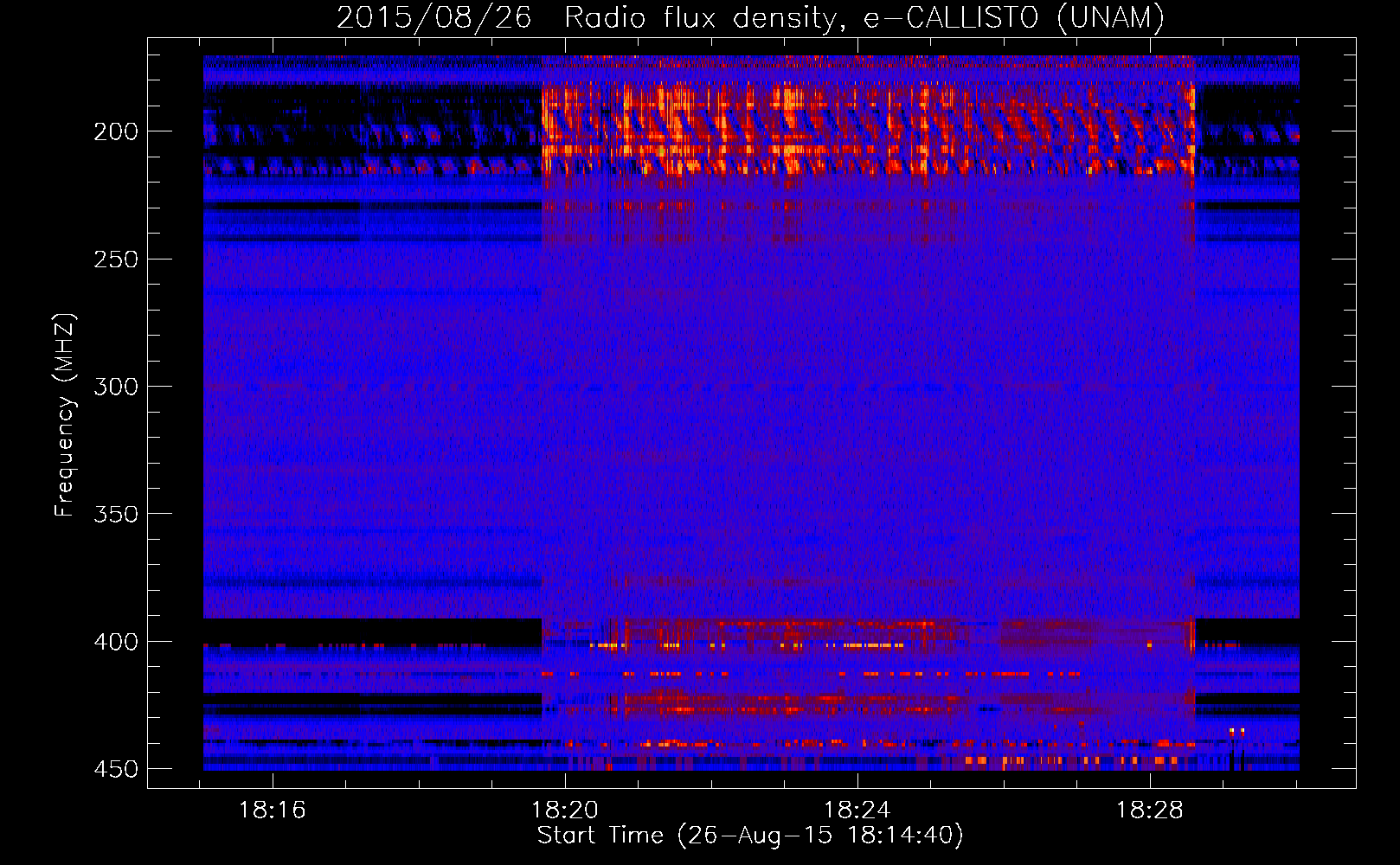Click the 250 frequency tick label
Image resolution: width=1400 pixels, height=865 pixels.
[x=115, y=259]
